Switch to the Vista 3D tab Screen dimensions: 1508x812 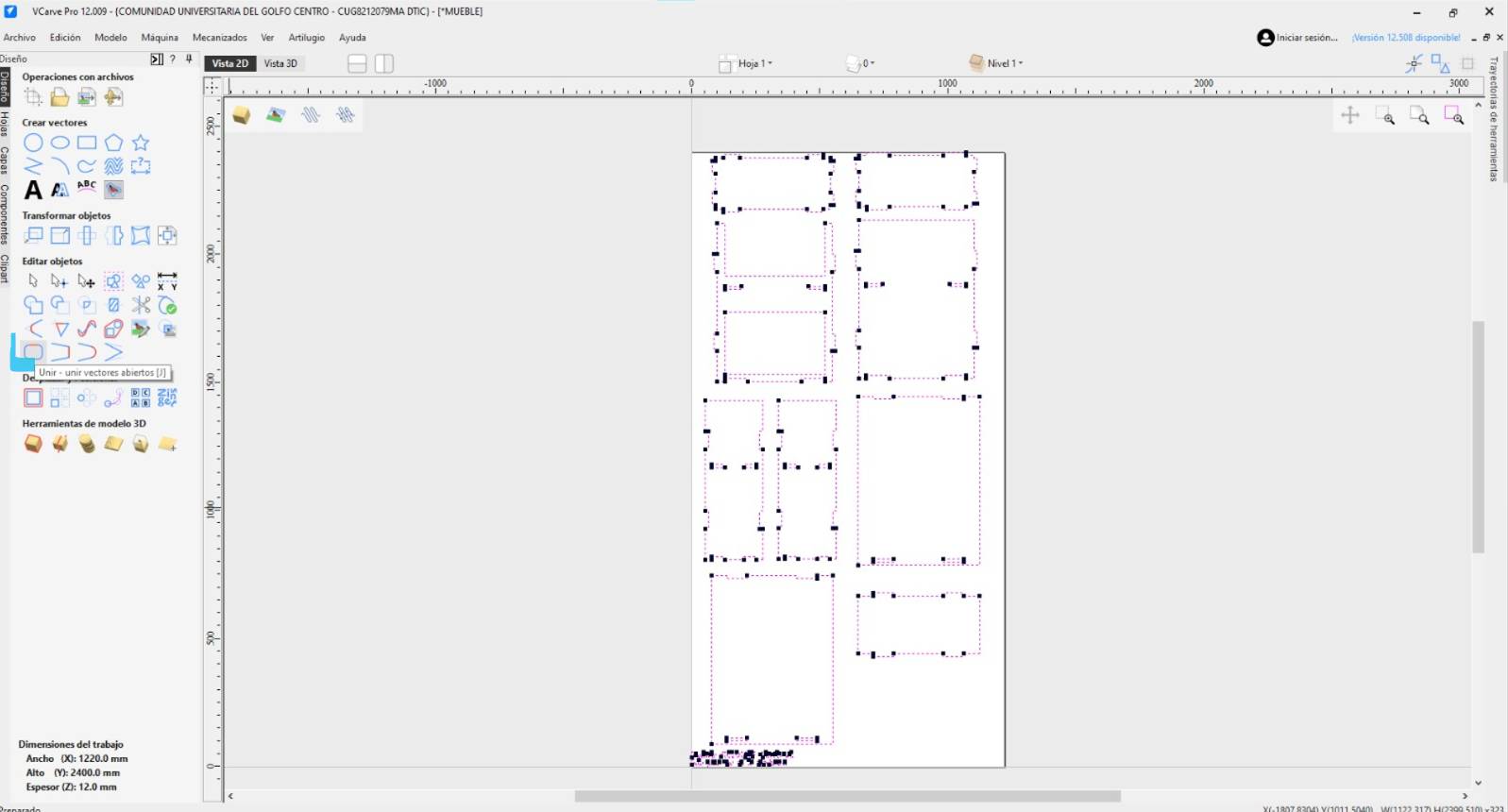280,63
